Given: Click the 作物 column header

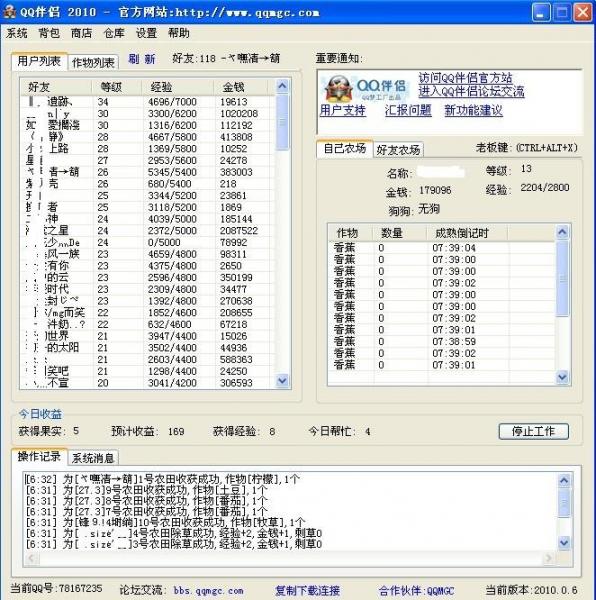Looking at the screenshot, I should (350, 233).
